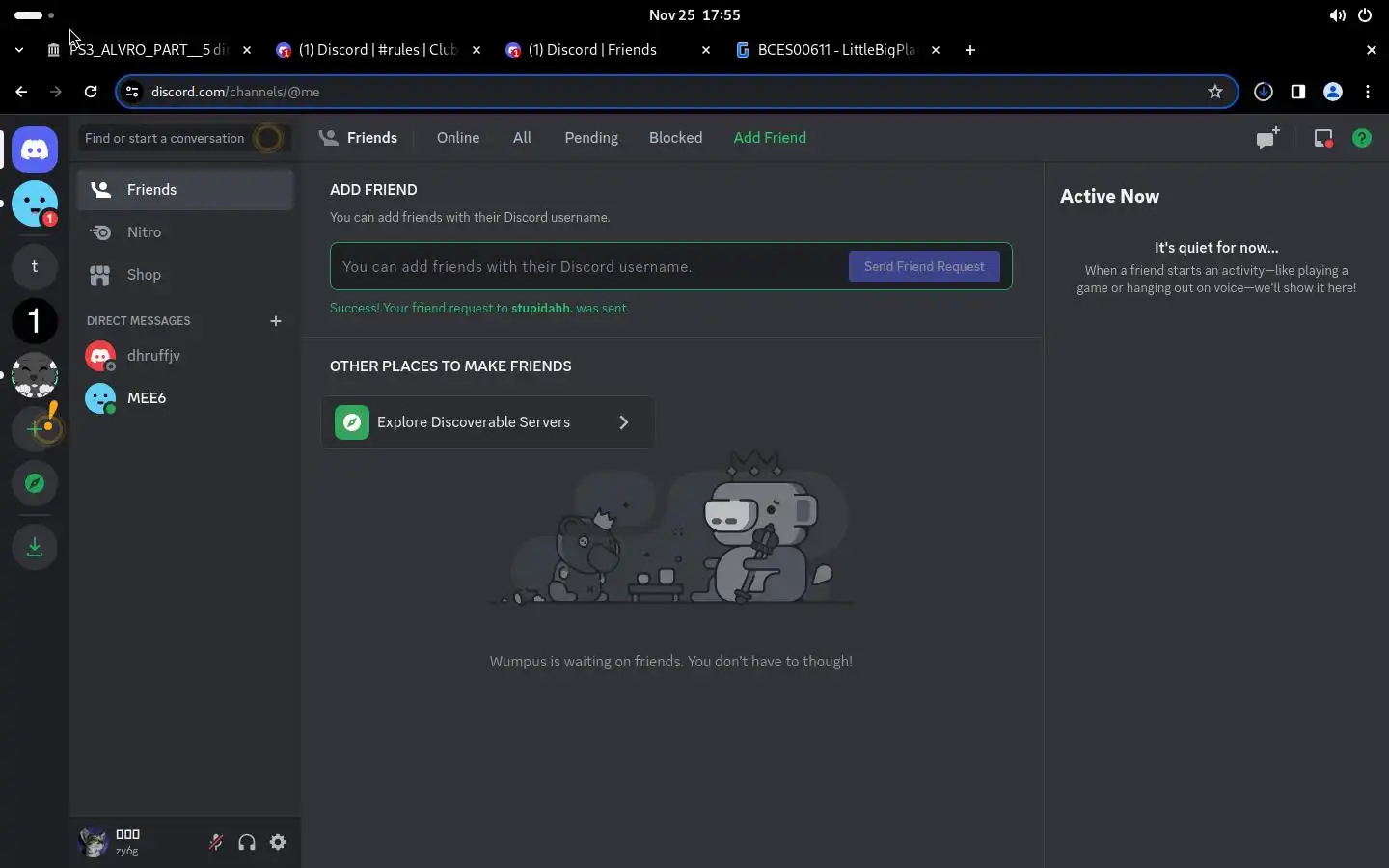Switch to the All friends tab
The height and width of the screenshot is (868, 1389).
point(522,138)
